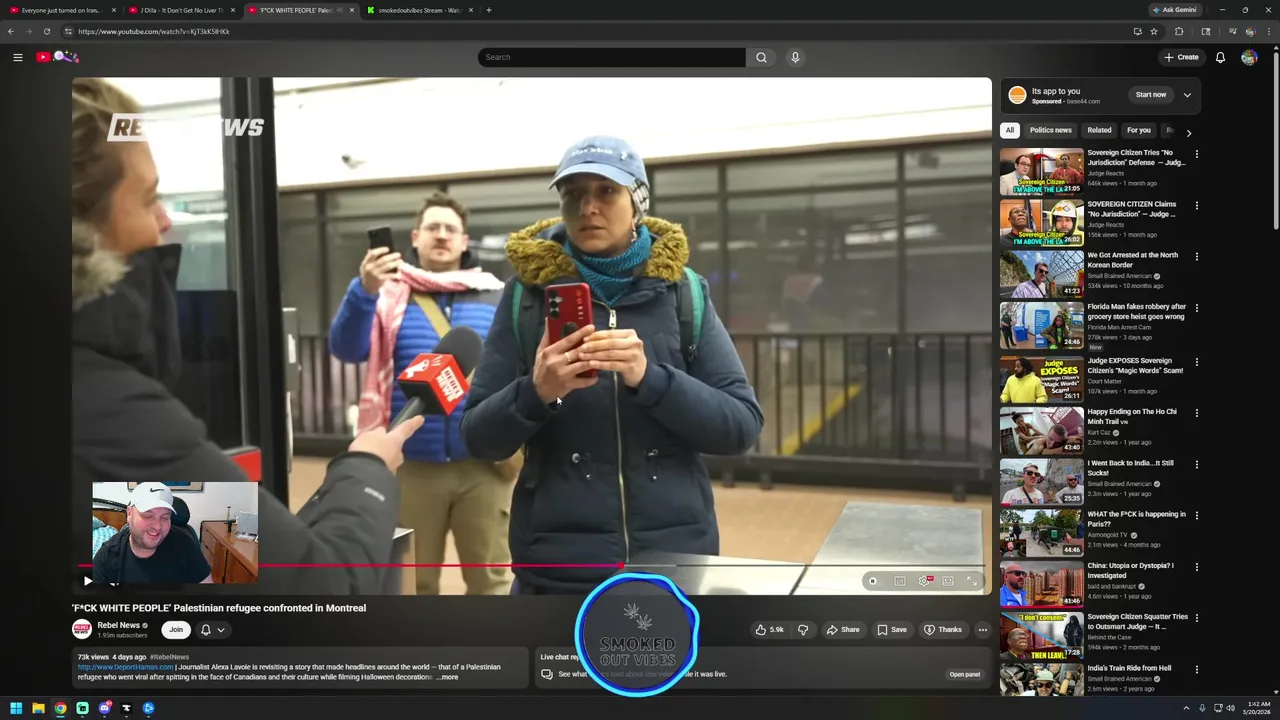Open the options menu for 'Florida Man fakes robbery'

click(x=1196, y=308)
